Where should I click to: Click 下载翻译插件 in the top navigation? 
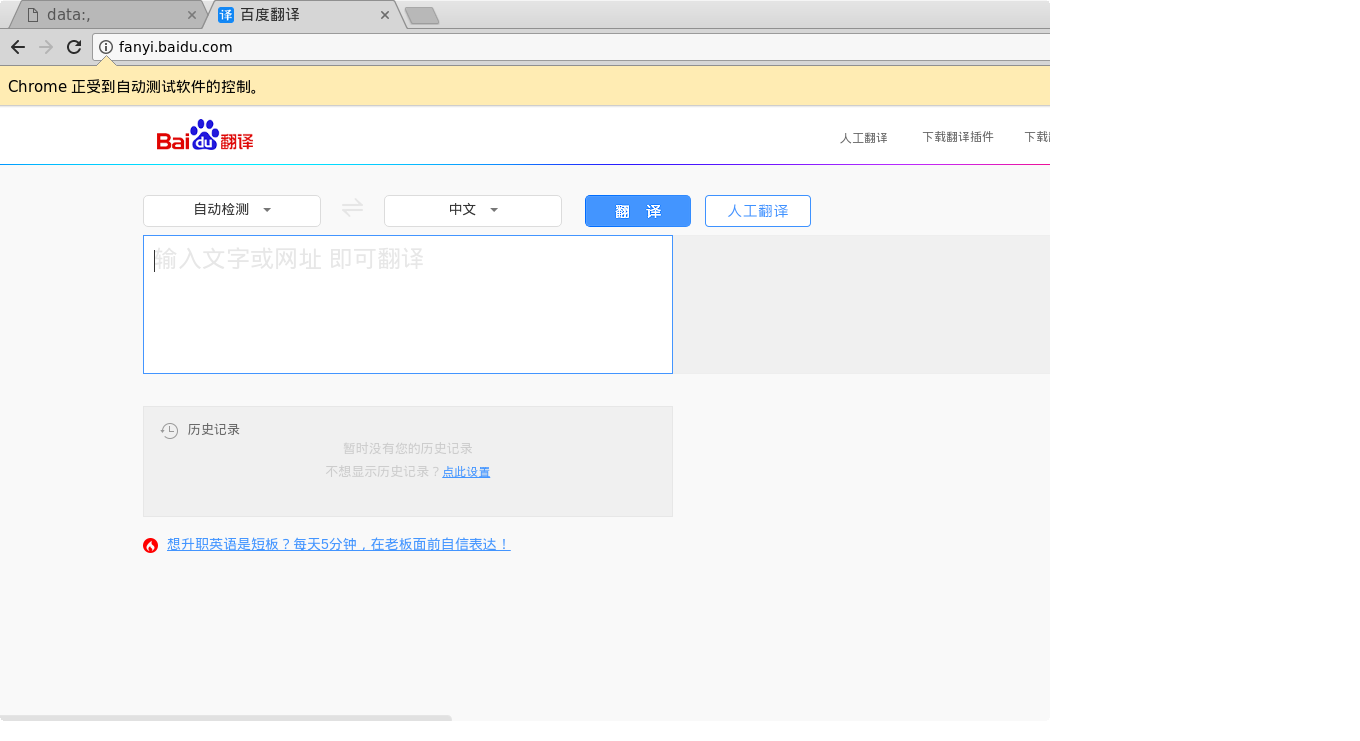pyautogui.click(x=958, y=137)
